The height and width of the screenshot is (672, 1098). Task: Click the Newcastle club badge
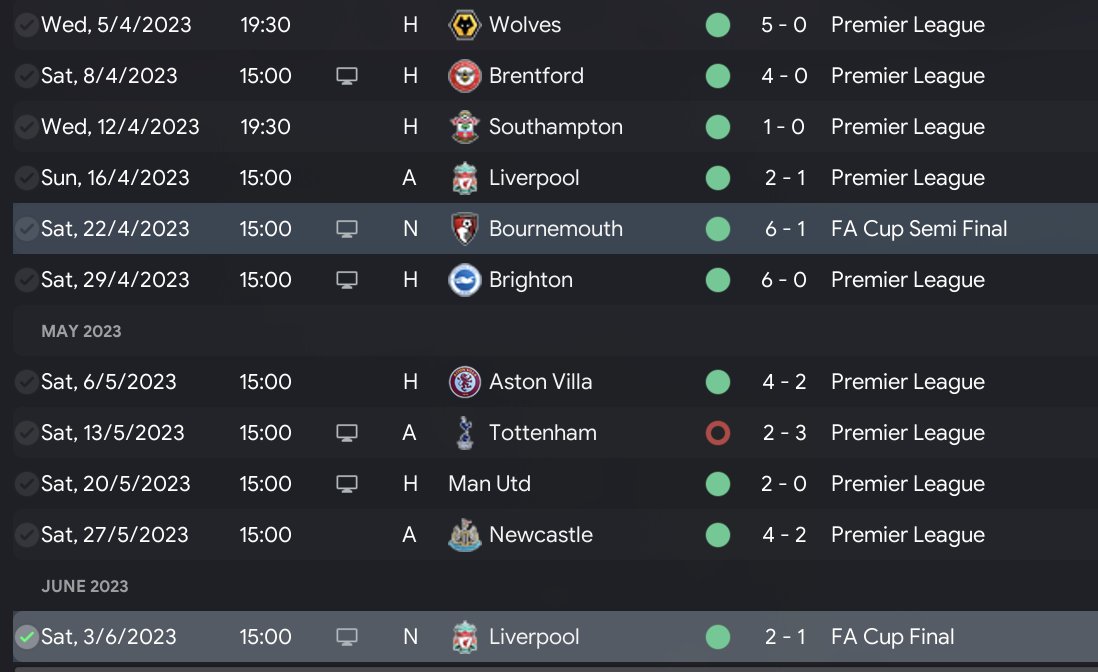[465, 535]
